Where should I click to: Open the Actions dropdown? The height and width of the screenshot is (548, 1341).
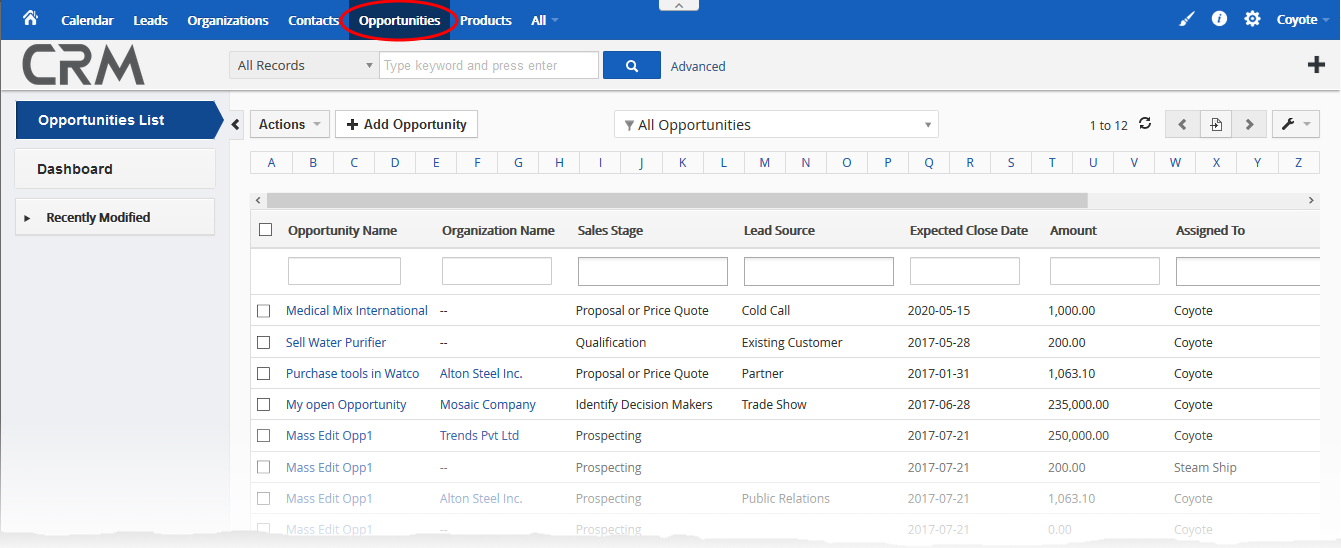289,124
